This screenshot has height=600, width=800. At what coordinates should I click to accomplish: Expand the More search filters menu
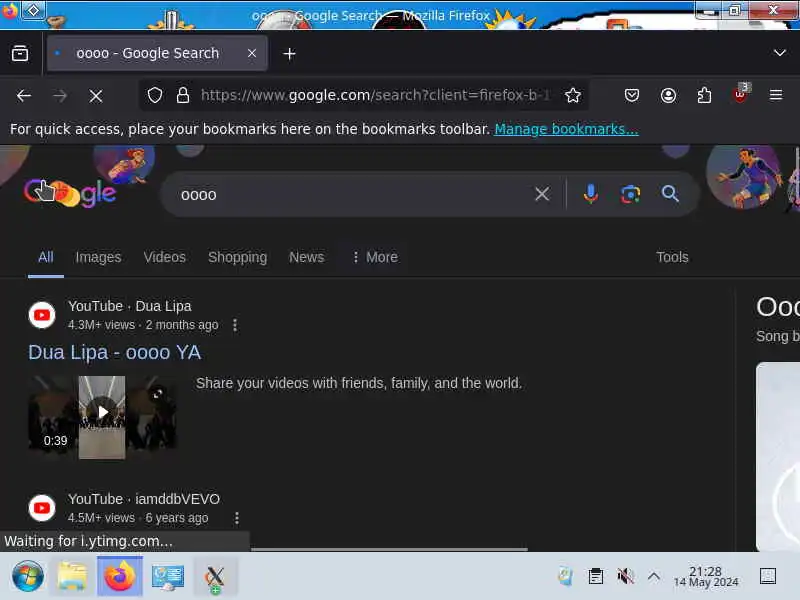pos(374,257)
